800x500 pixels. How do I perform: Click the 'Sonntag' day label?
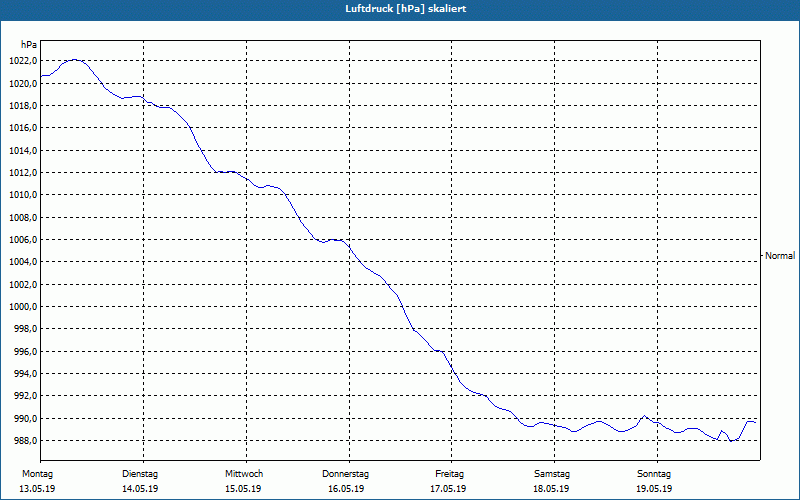point(654,474)
